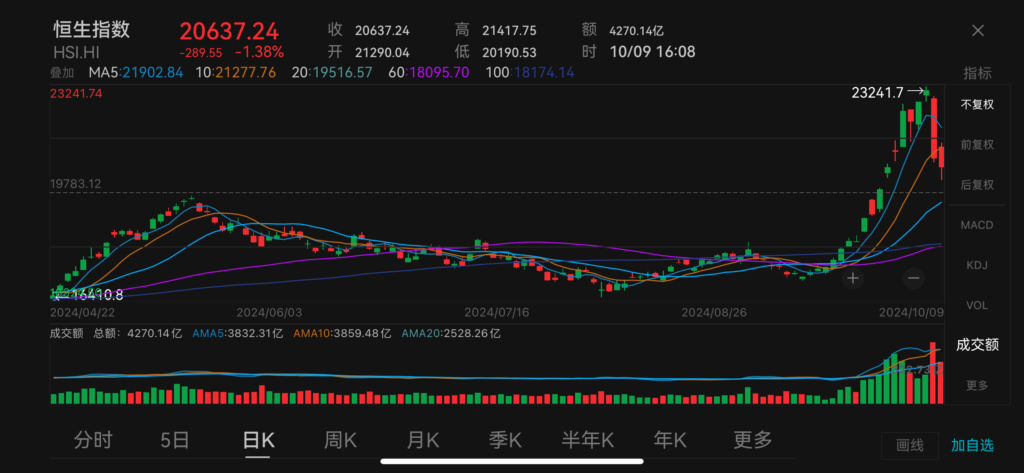Select the 日K daily candlestick tab

259,440
